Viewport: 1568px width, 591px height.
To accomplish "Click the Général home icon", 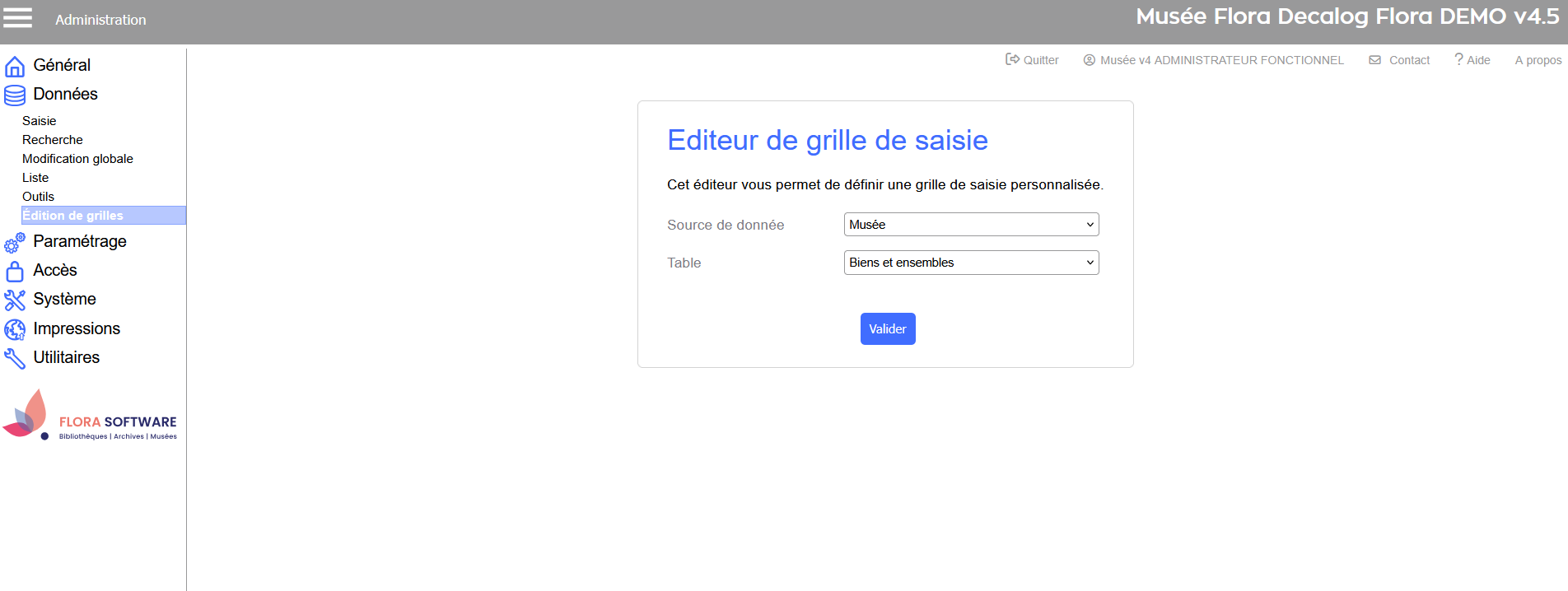I will [x=15, y=66].
